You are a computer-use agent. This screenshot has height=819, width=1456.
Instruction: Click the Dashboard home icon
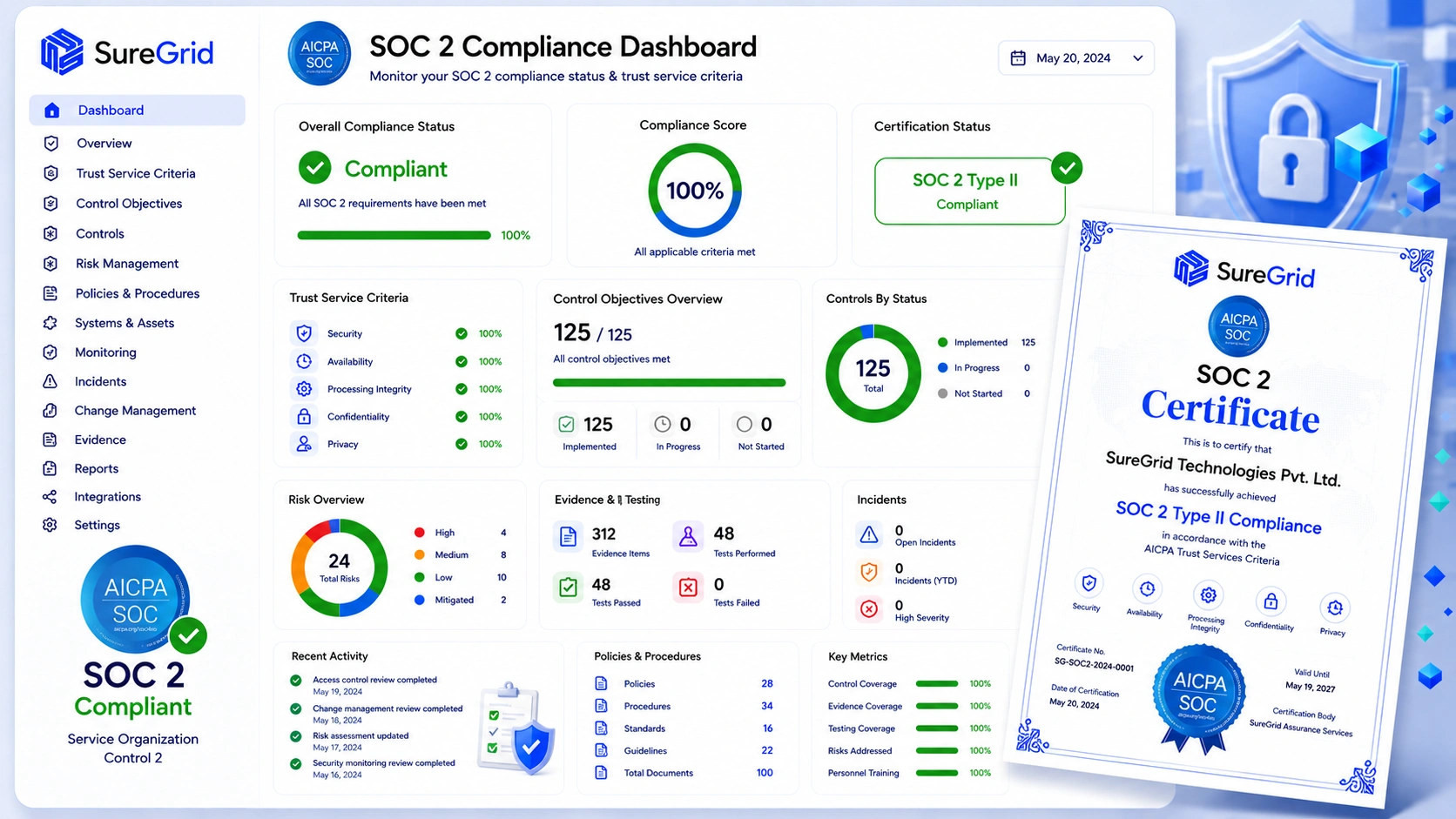51,111
